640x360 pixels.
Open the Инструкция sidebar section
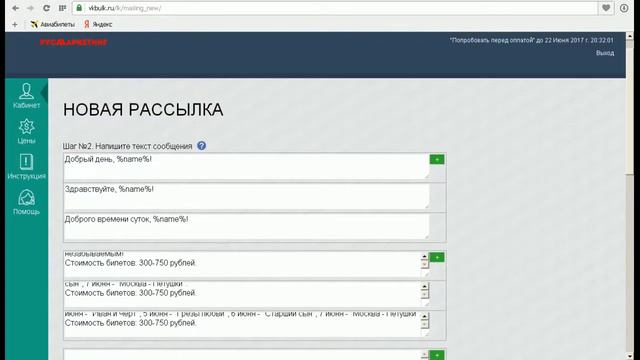click(x=26, y=167)
